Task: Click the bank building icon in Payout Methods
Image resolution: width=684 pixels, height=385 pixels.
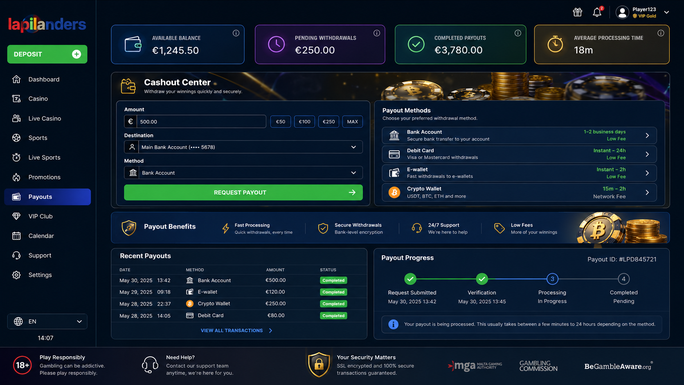Action: [x=394, y=136]
